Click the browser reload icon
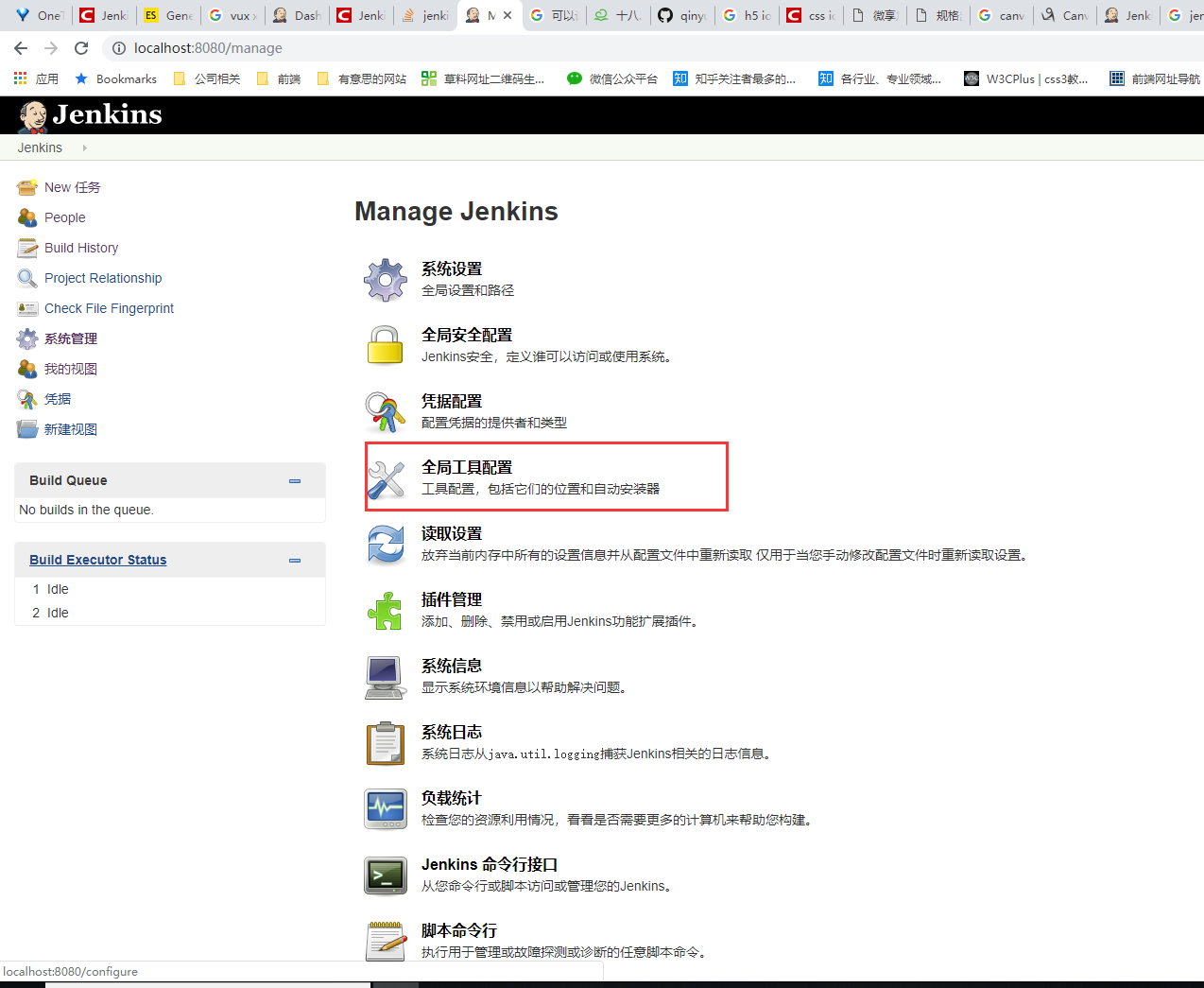Image resolution: width=1204 pixels, height=988 pixels. (x=81, y=48)
